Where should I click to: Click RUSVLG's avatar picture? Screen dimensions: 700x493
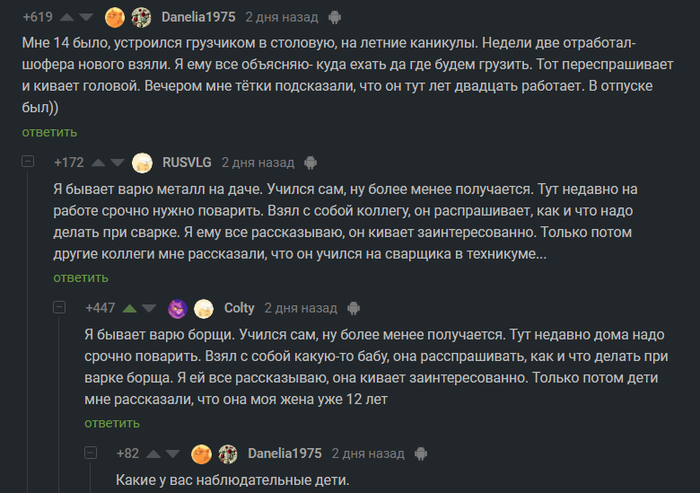click(x=142, y=162)
